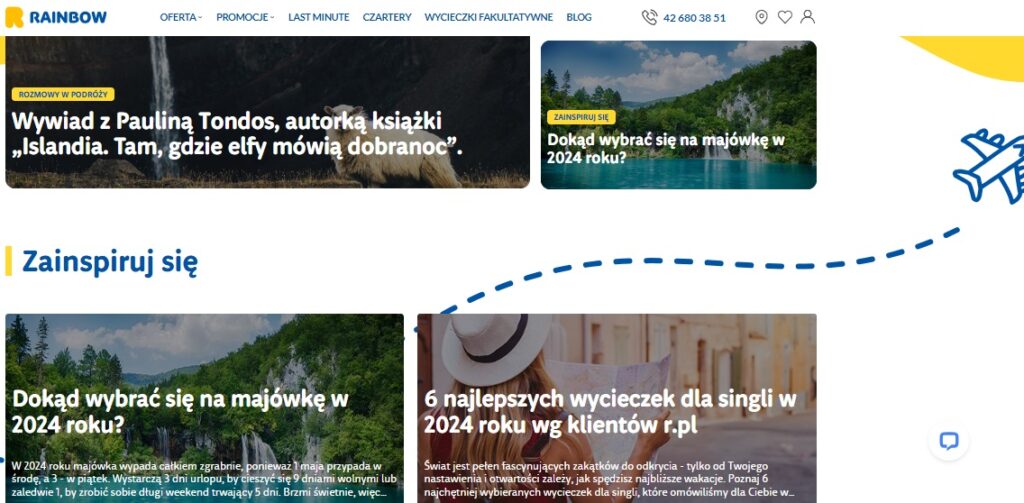Call phone number 42 680 38 51

(694, 18)
